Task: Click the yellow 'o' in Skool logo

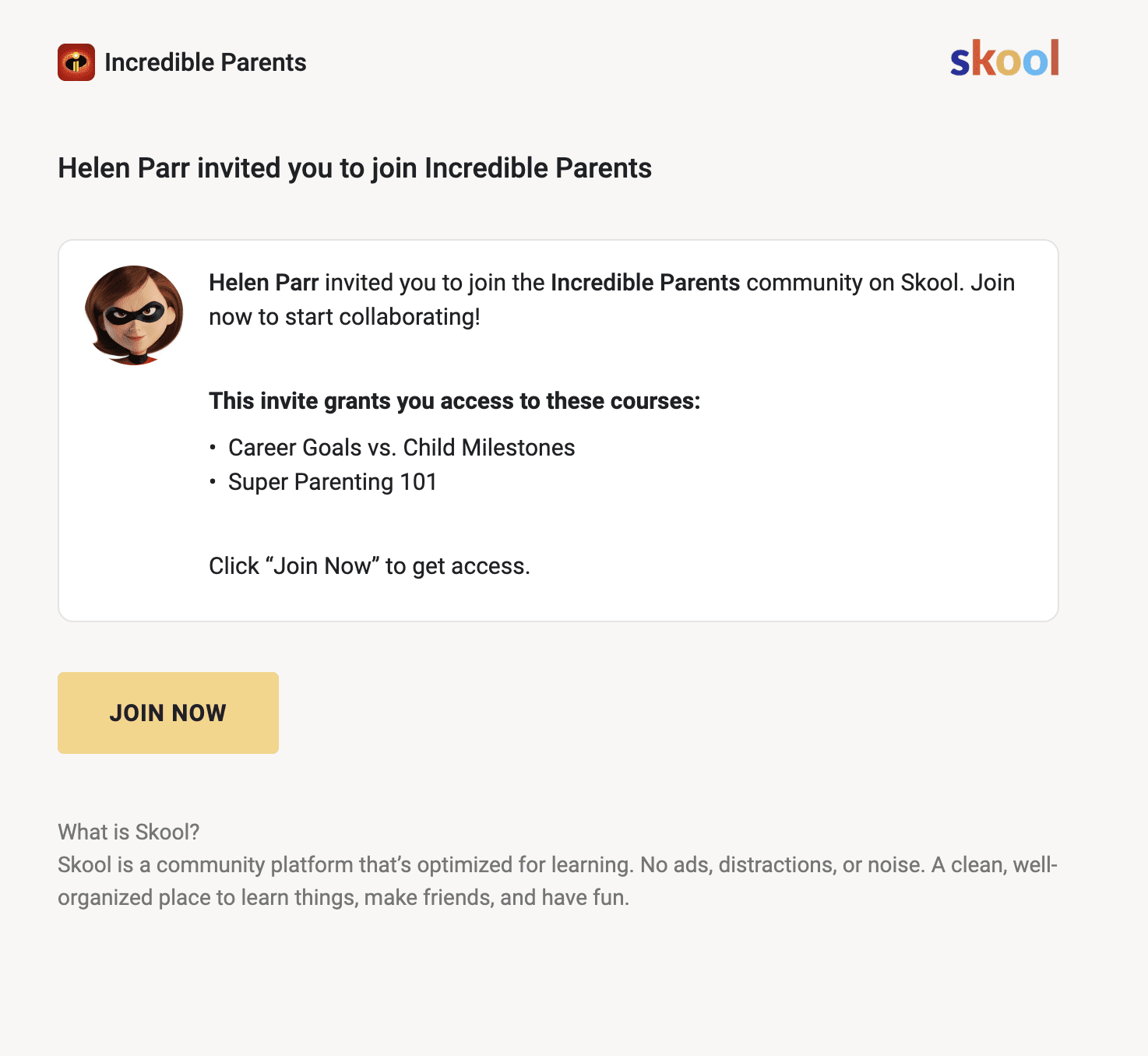Action: [x=1009, y=63]
